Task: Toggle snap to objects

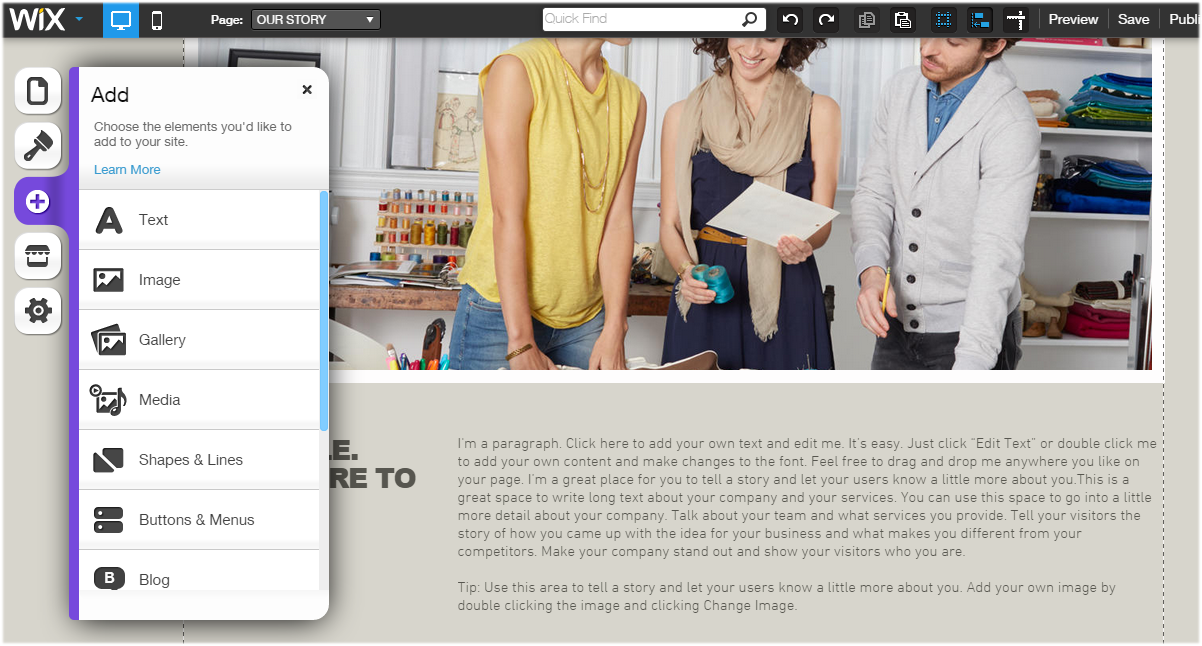Action: [x=980, y=19]
